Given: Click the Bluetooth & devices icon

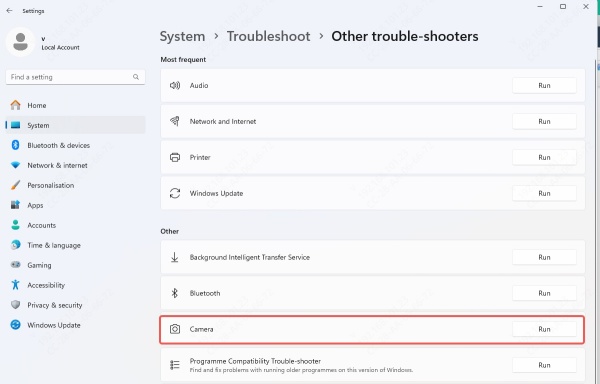Looking at the screenshot, I should 15,145.
